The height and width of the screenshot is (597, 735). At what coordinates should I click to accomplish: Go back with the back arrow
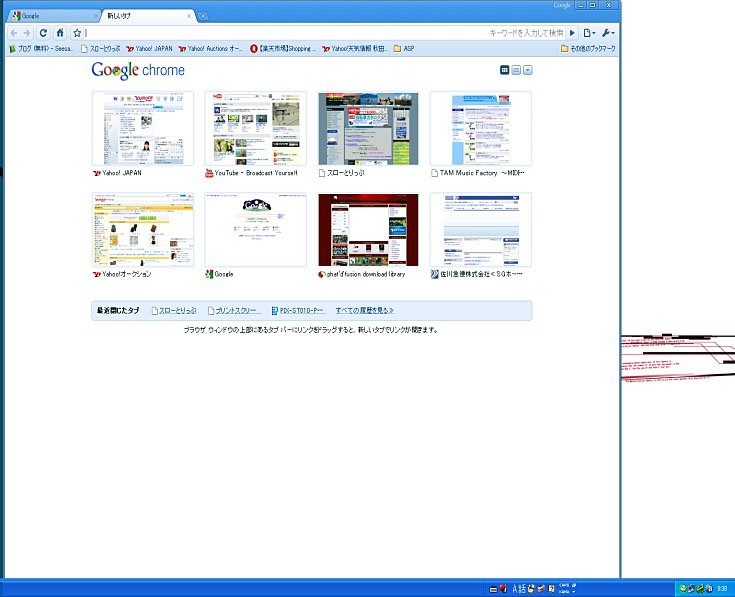14,33
